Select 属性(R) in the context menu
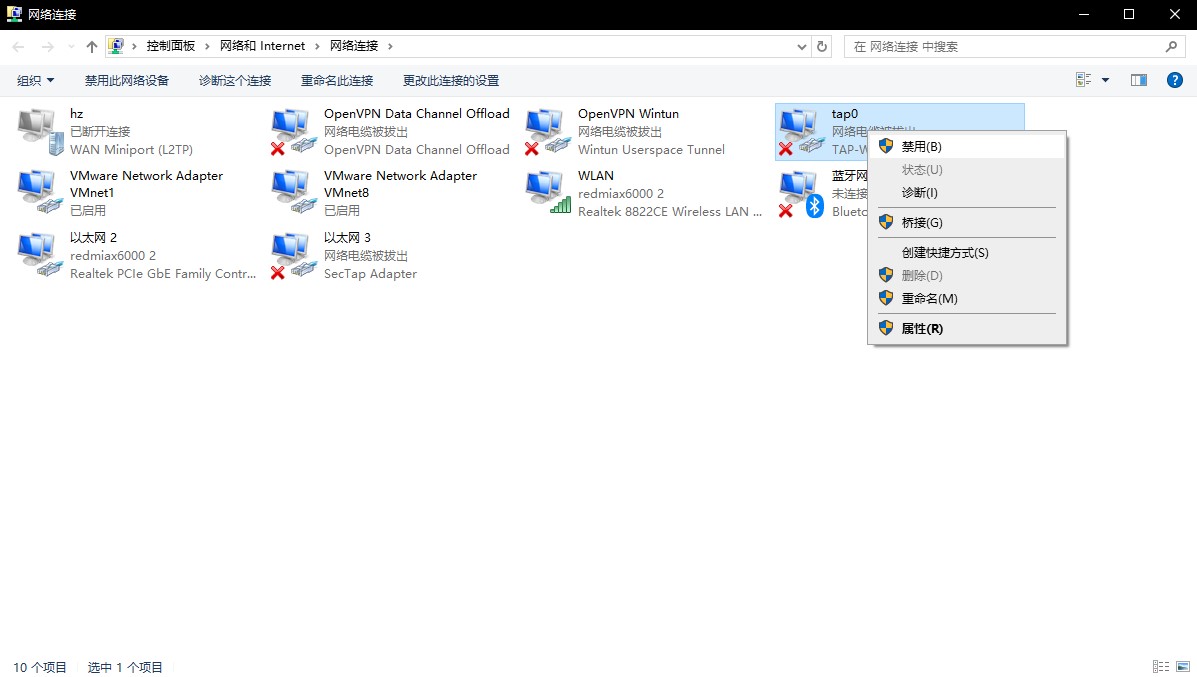 (x=921, y=328)
